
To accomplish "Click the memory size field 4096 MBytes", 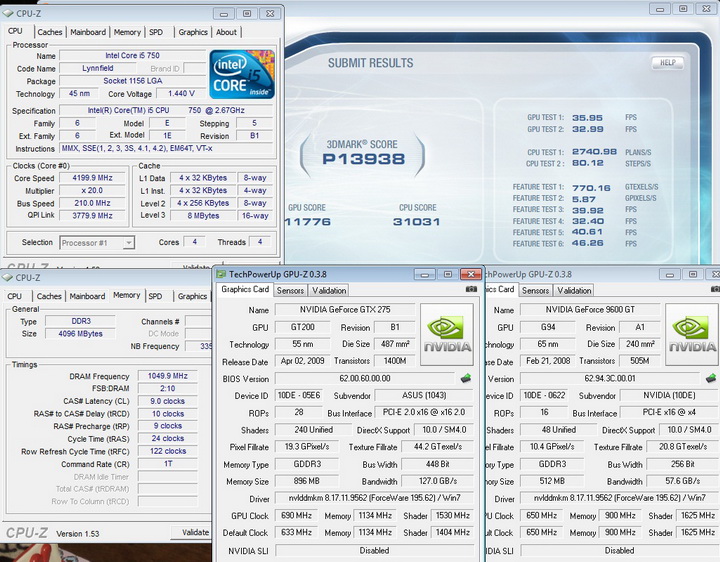I will (x=80, y=334).
